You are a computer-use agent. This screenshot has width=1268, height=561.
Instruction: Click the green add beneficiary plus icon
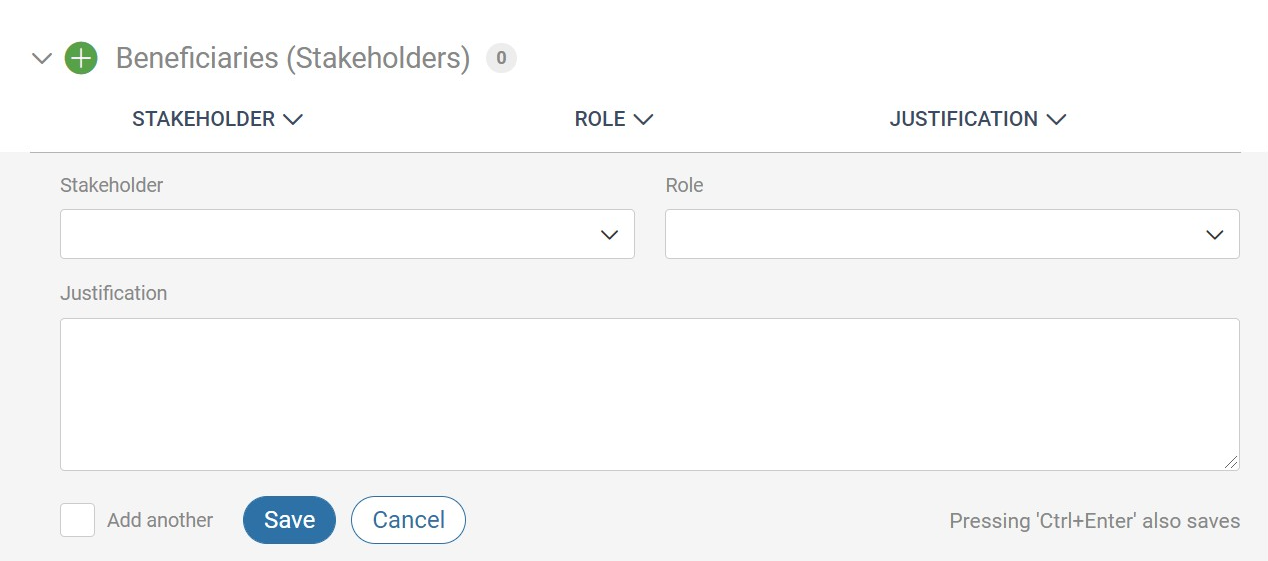pyautogui.click(x=81, y=59)
